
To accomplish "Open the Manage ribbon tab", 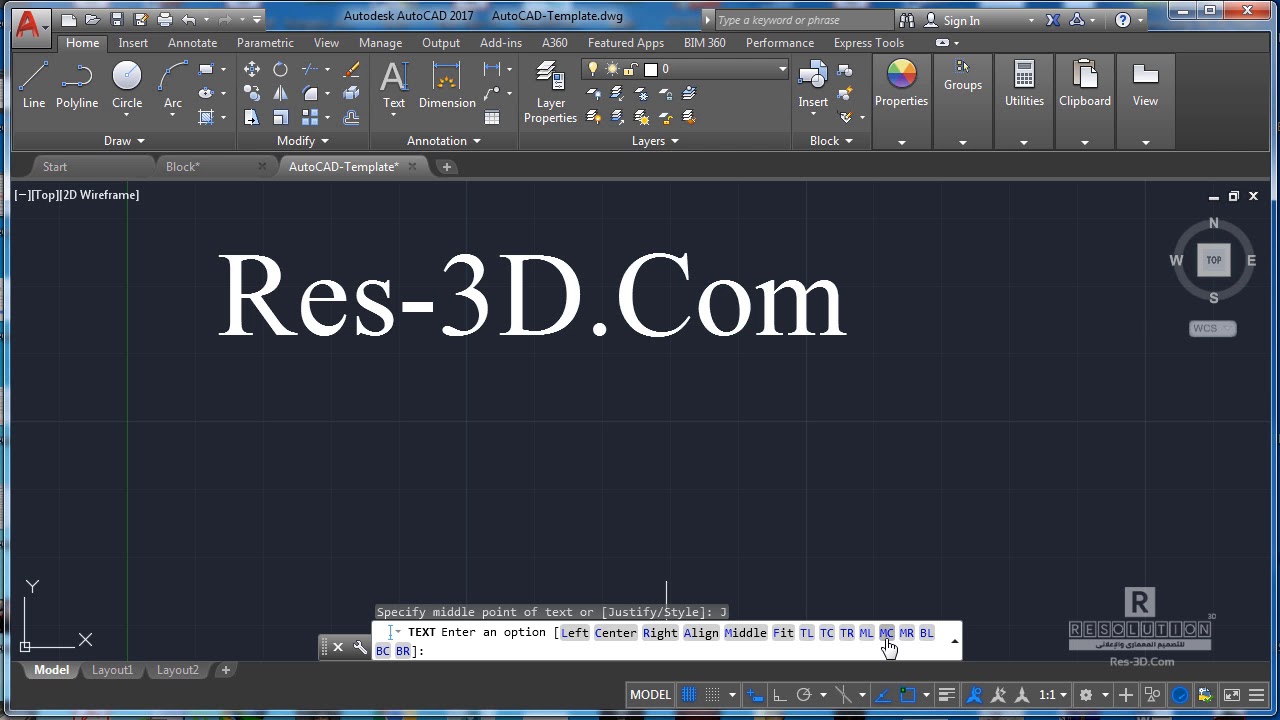I will click(x=380, y=43).
